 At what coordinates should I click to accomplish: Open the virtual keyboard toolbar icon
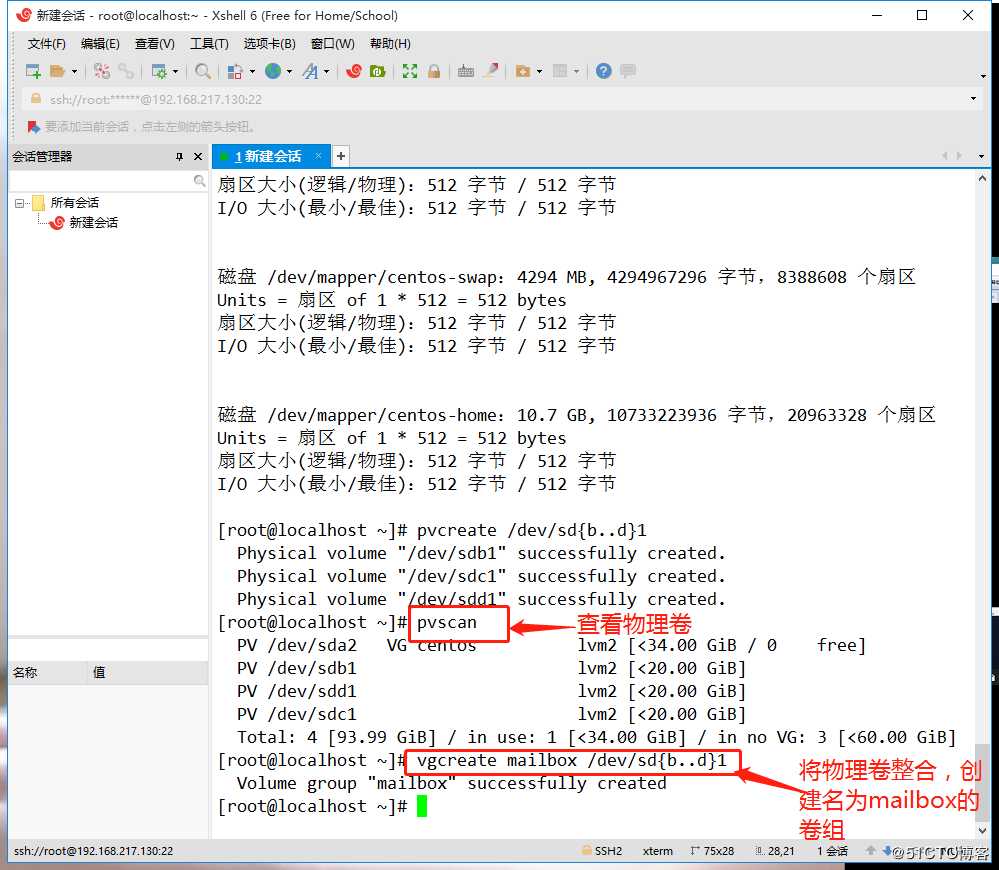point(467,71)
